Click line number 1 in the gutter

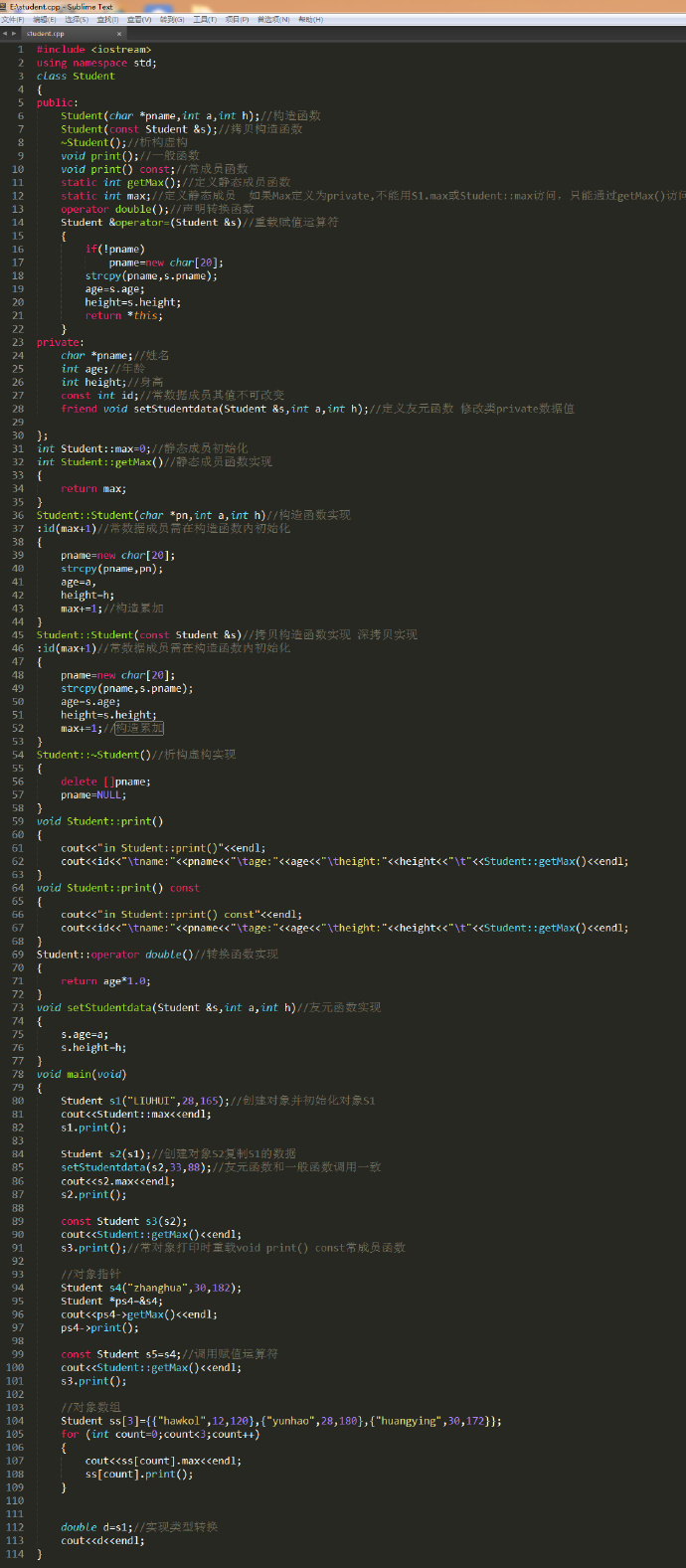pyautogui.click(x=21, y=49)
